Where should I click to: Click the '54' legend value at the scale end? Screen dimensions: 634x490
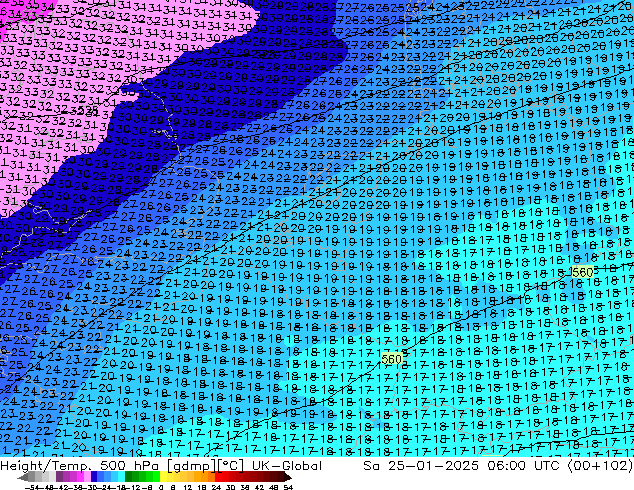click(x=288, y=487)
